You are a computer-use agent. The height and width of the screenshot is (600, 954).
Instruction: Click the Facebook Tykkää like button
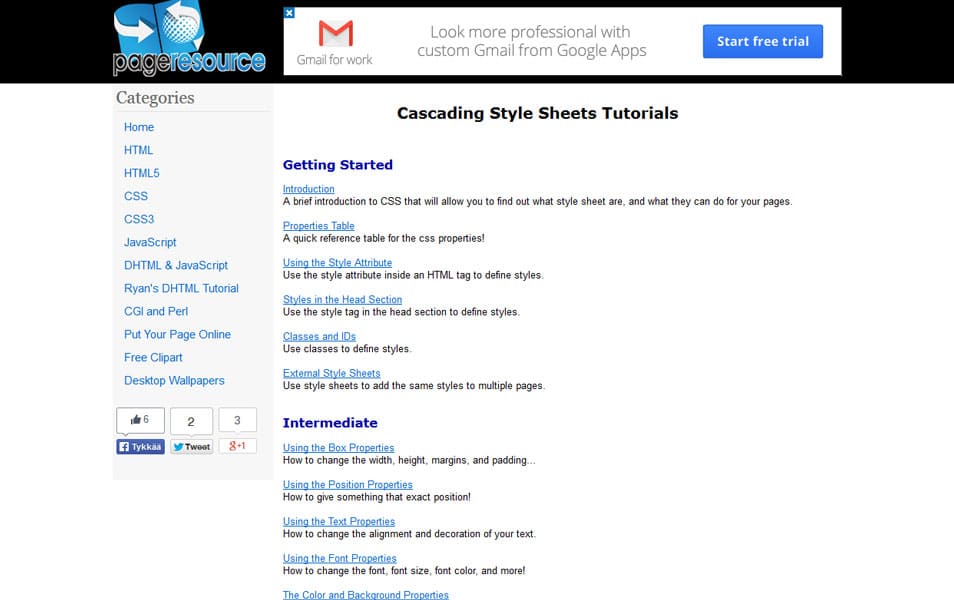pos(140,447)
